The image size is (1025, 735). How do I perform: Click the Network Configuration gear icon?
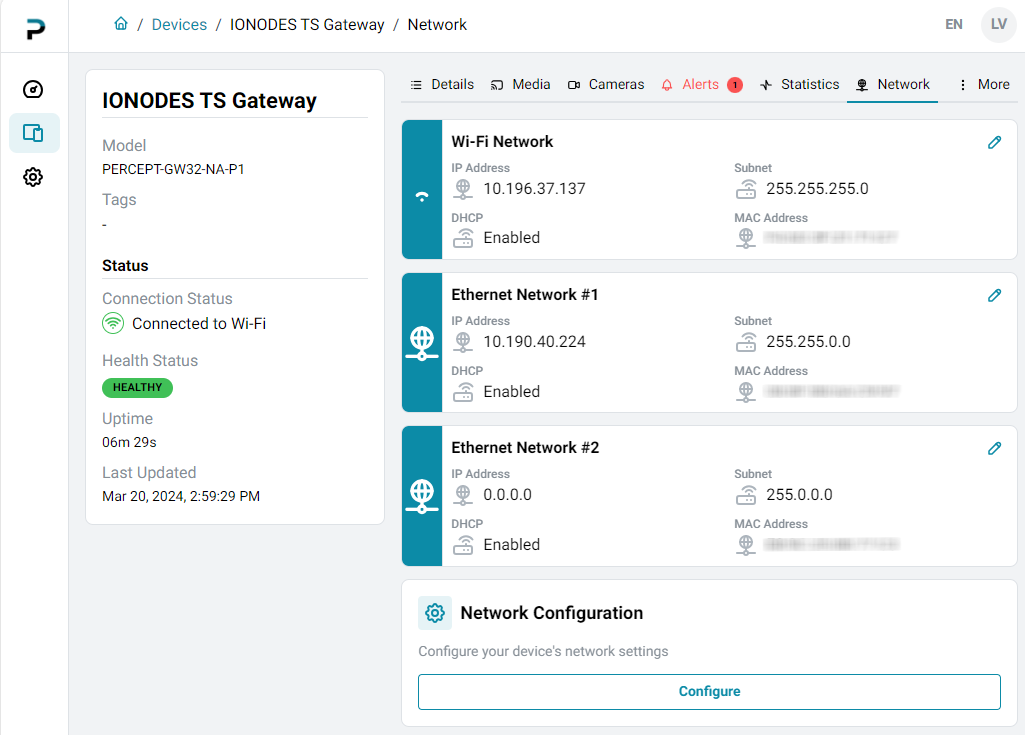tap(435, 613)
